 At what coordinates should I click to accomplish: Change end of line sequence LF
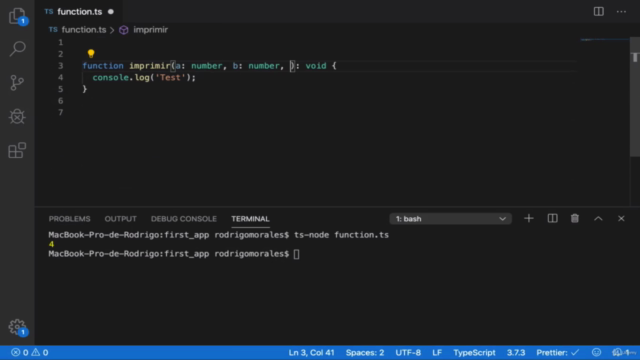437,352
